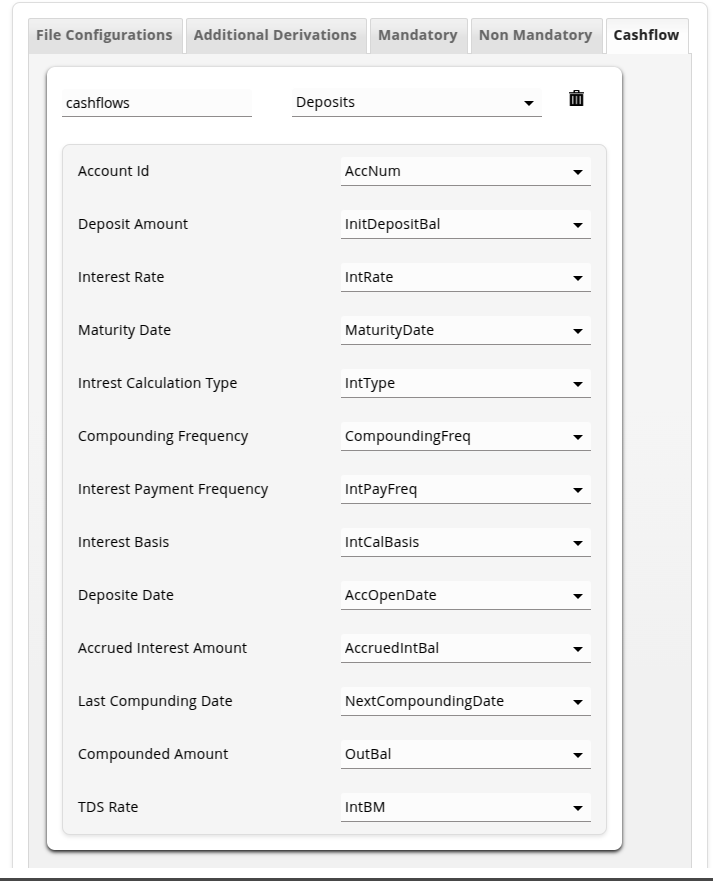Click the Compounding Frequency label
713x881 pixels.
tap(163, 436)
